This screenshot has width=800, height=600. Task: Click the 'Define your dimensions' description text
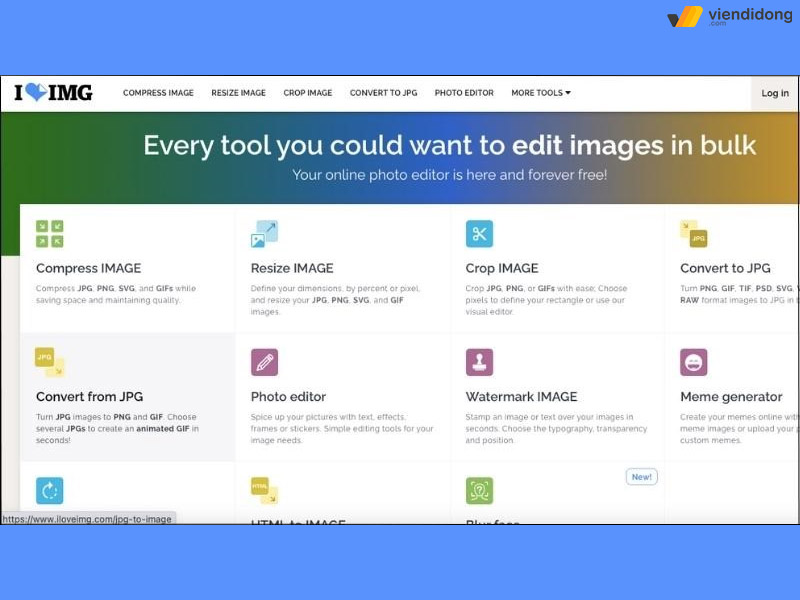coord(335,300)
